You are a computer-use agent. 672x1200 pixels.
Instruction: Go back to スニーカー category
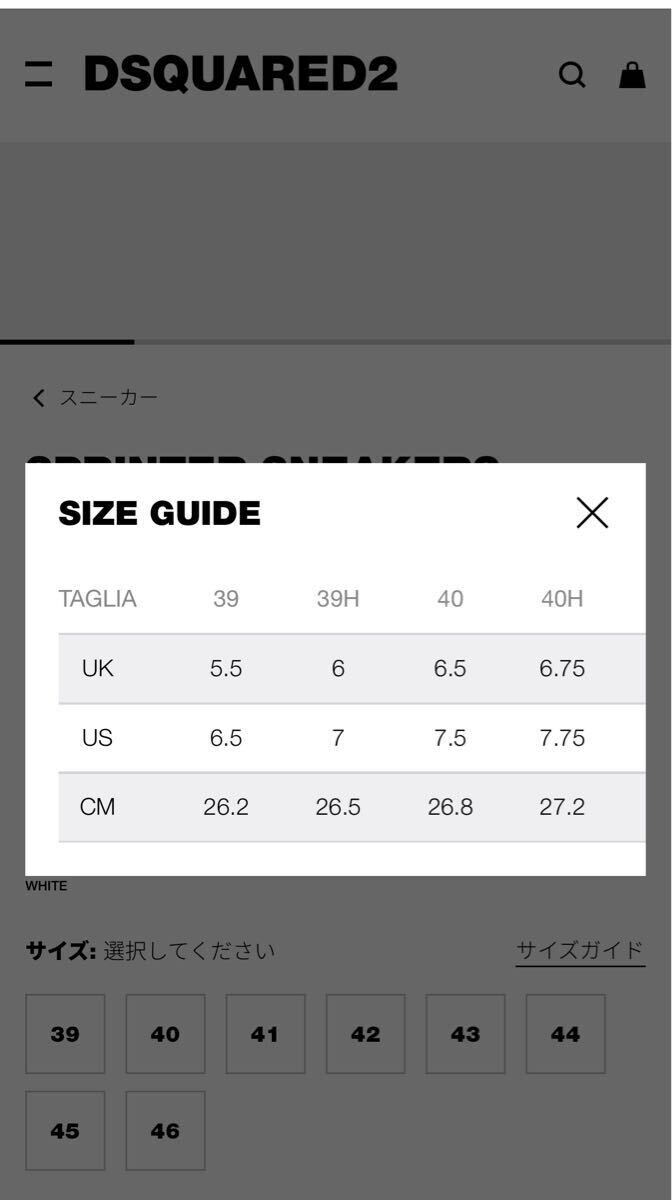(x=108, y=398)
